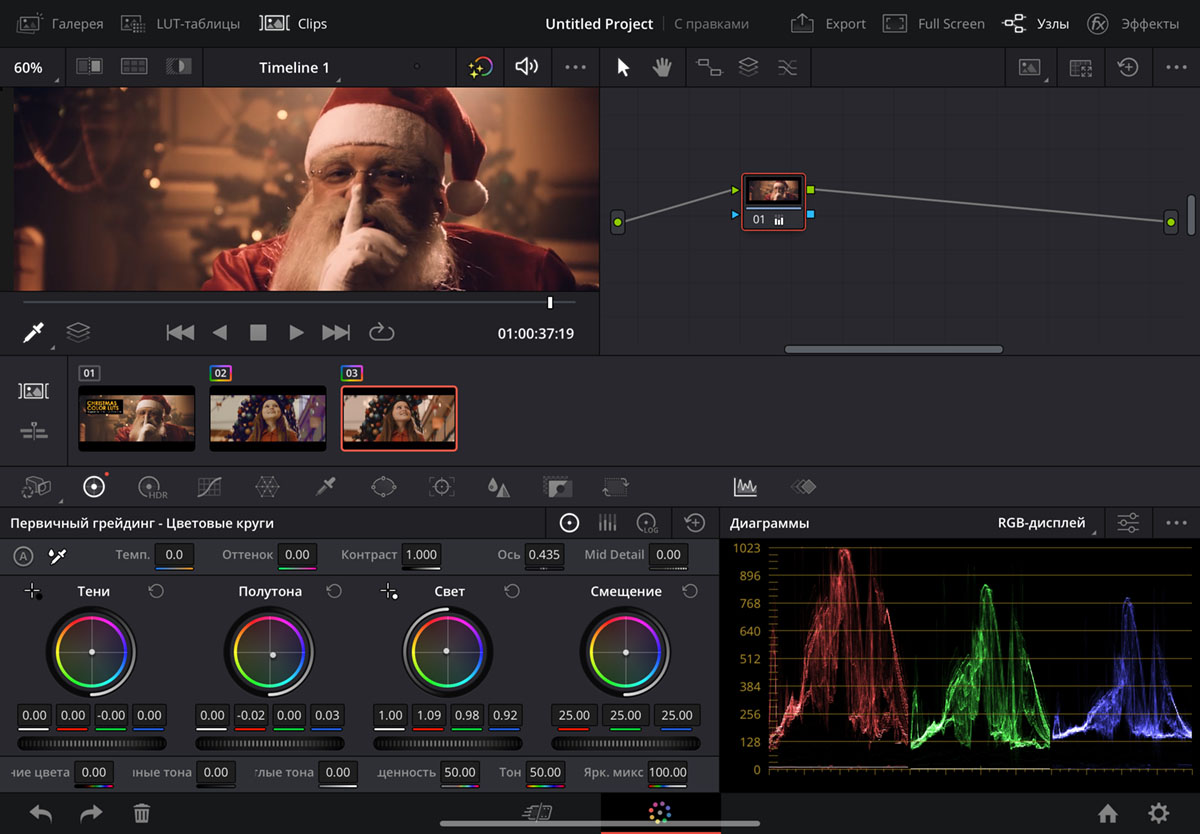Open the Галерея tab

point(62,23)
